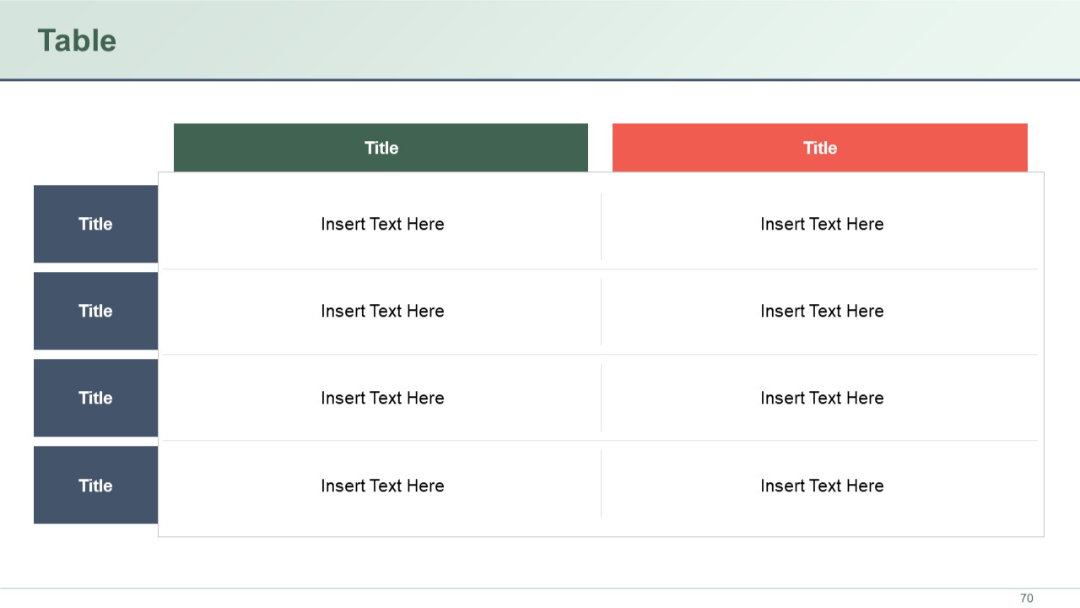Select the red column header Title
Viewport: 1080px width, 608px height.
point(820,147)
